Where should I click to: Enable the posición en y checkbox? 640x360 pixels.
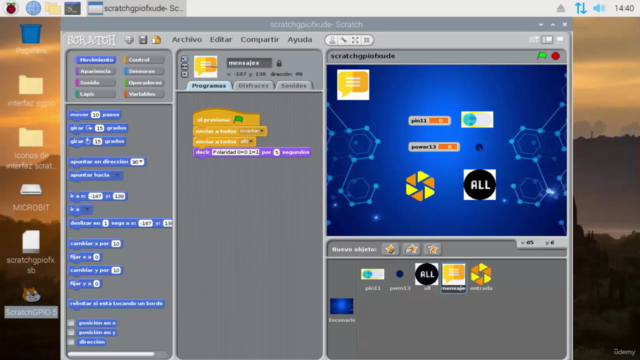(x=71, y=332)
